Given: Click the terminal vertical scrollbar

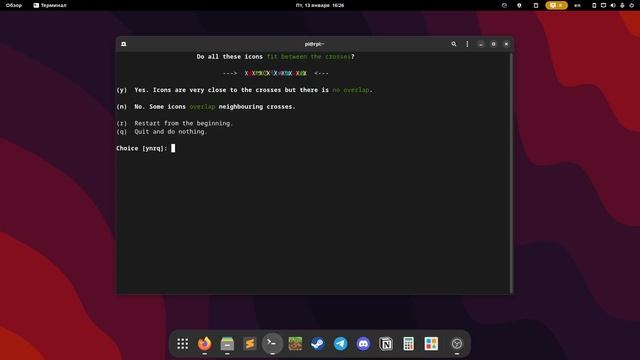Looking at the screenshot, I should [511, 173].
